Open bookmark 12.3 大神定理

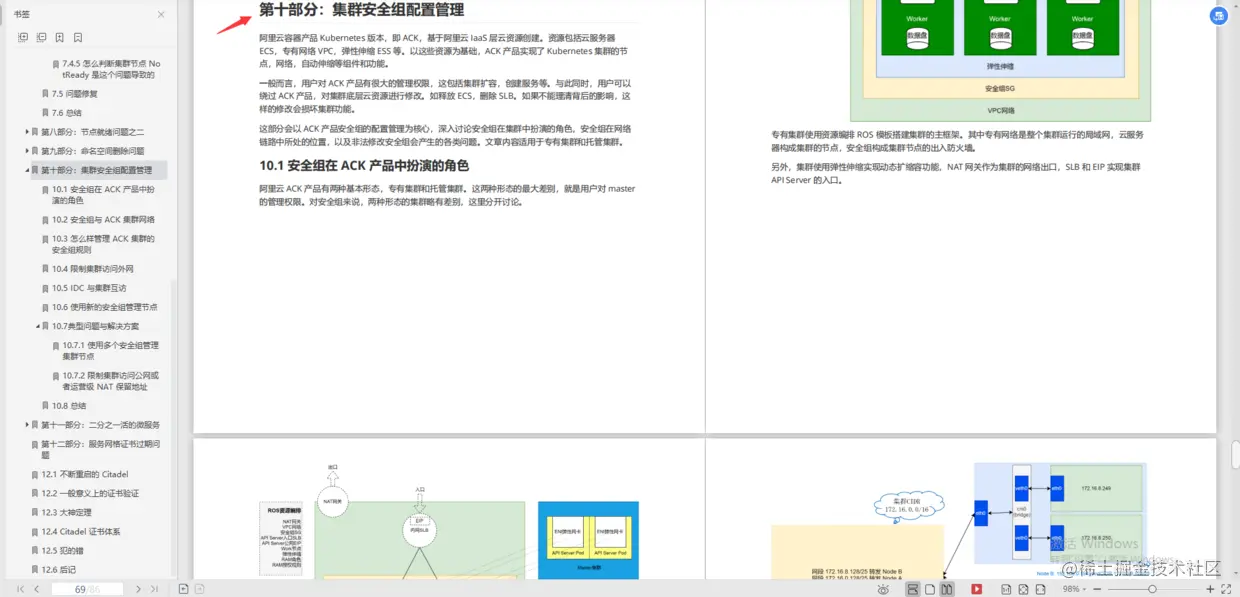click(66, 512)
